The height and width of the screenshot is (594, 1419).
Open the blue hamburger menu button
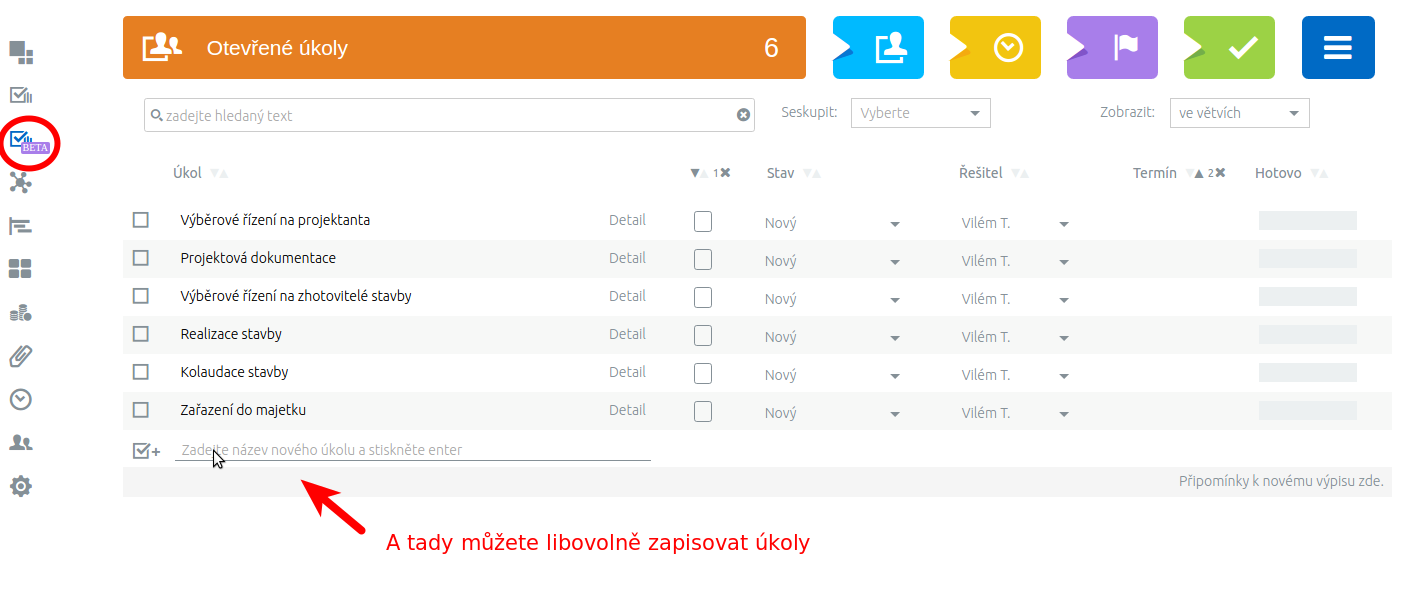[x=1338, y=48]
